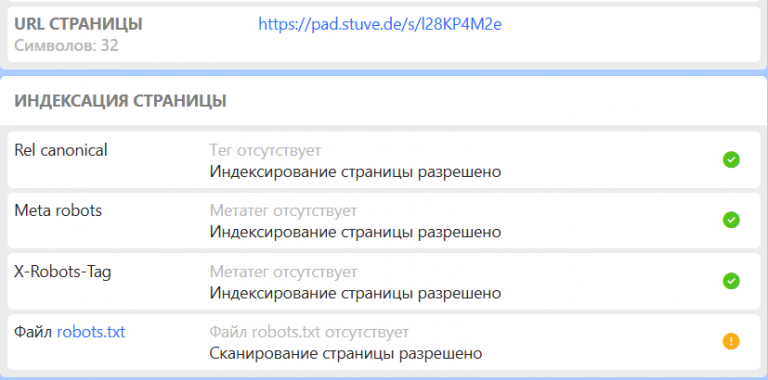
Task: Select the 'Rel canonical' label
Action: 61,150
